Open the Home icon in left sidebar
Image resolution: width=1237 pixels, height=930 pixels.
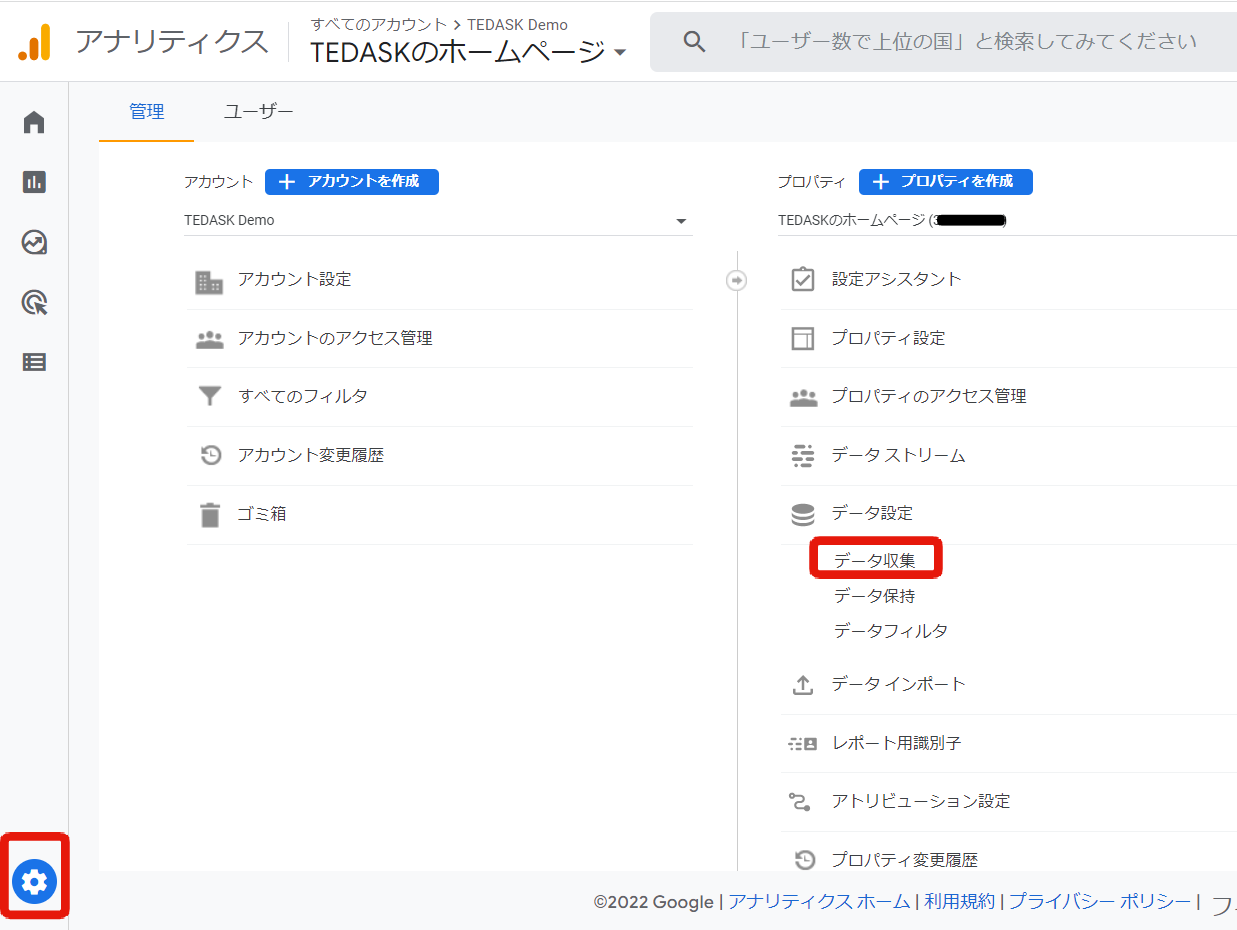point(34,122)
